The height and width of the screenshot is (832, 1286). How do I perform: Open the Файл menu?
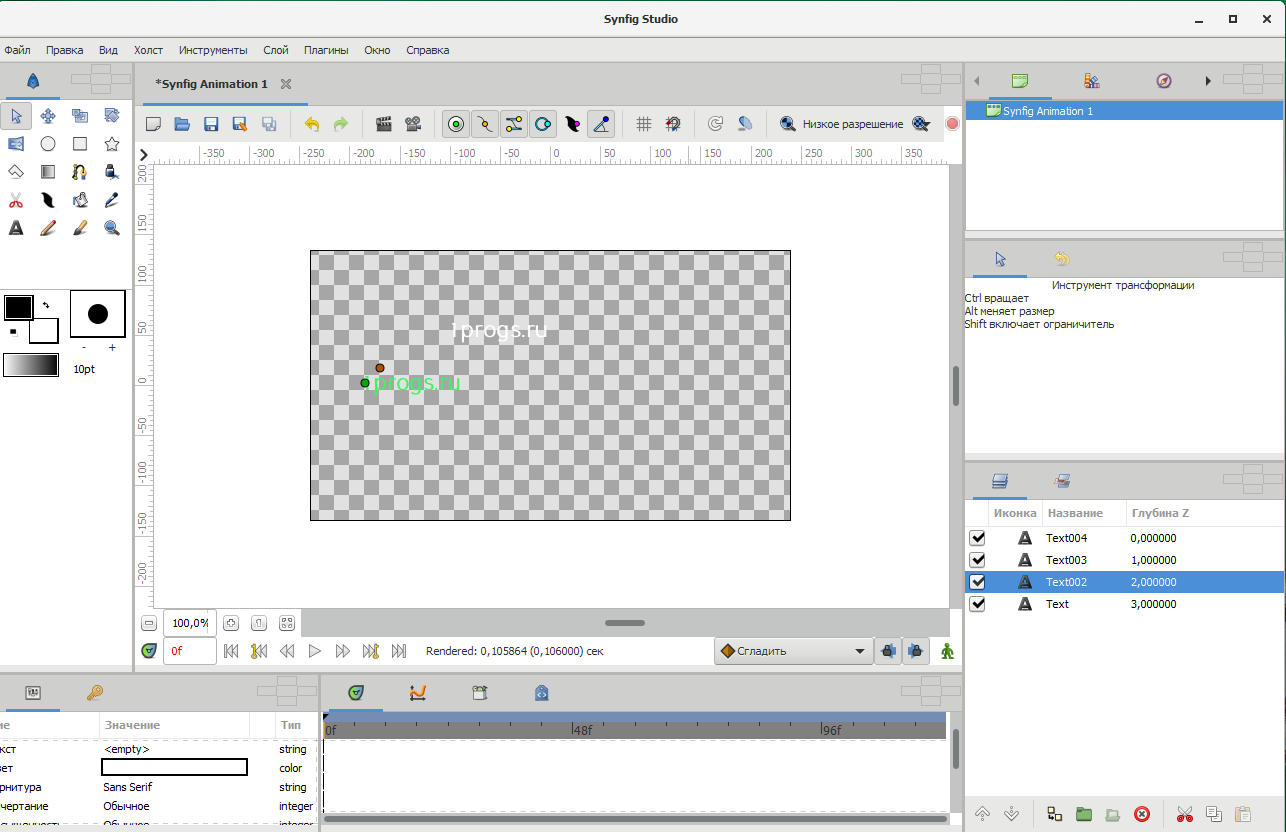(17, 50)
